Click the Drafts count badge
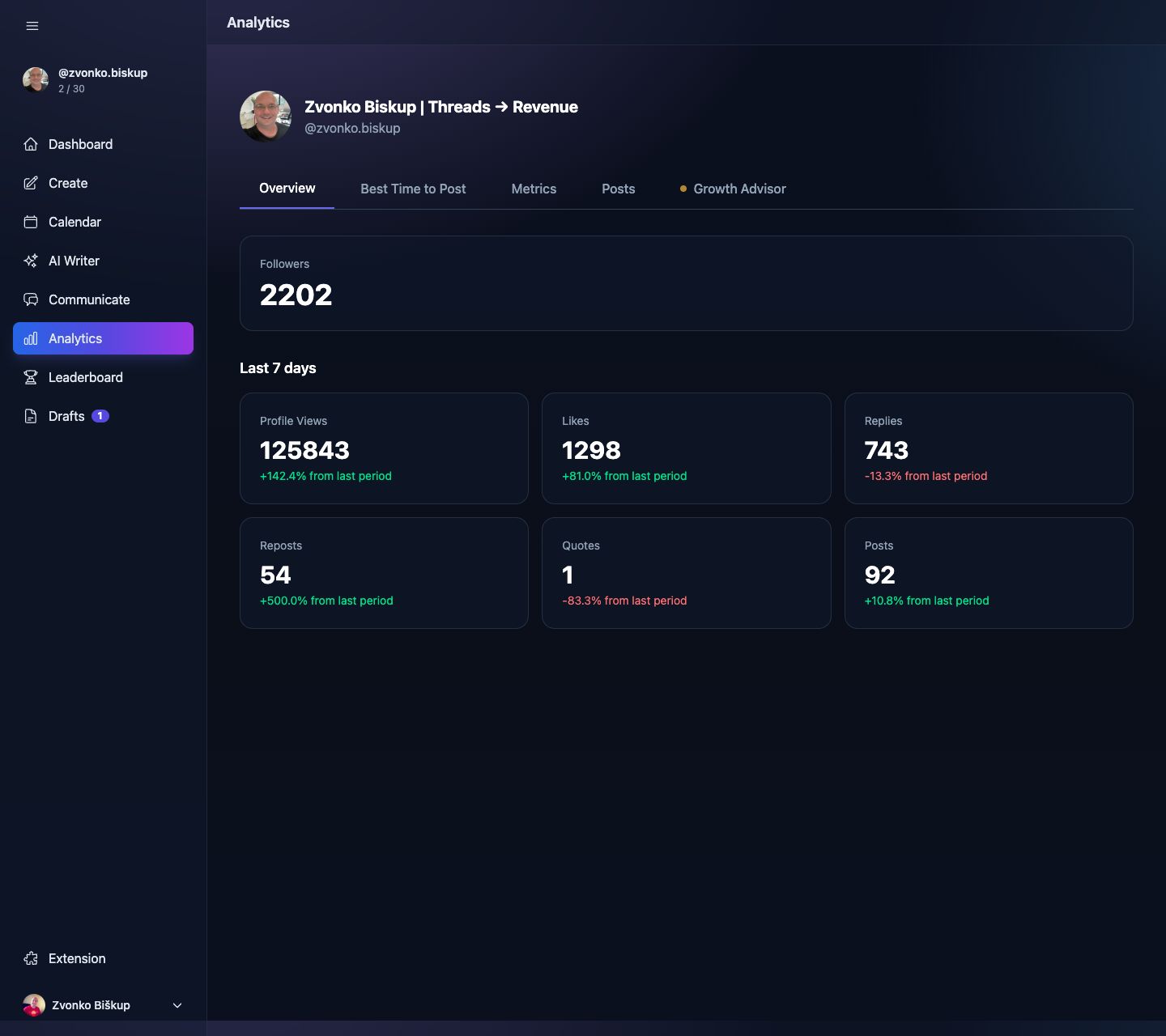The image size is (1166, 1036). (100, 416)
